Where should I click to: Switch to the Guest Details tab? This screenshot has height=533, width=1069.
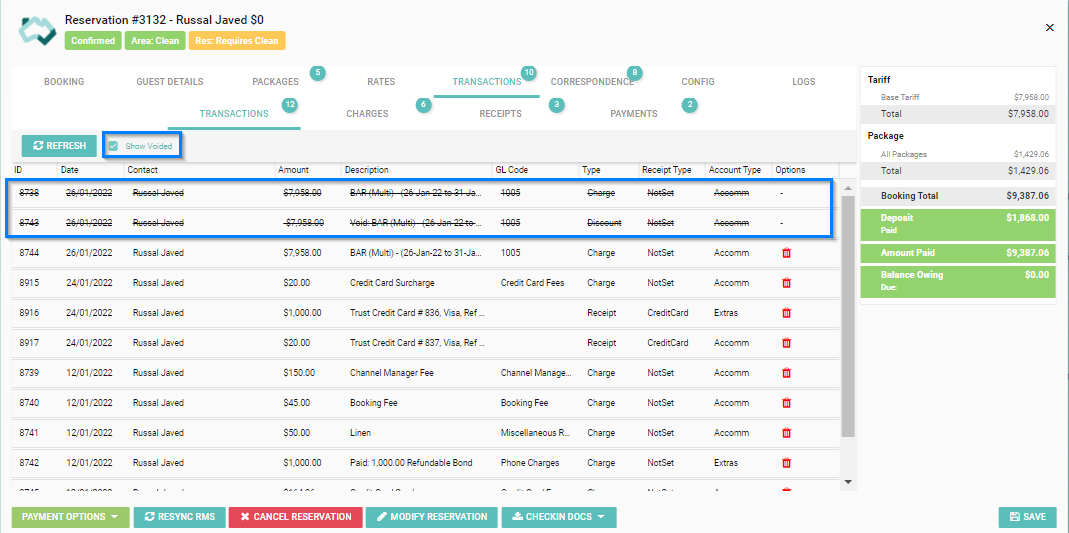[169, 82]
